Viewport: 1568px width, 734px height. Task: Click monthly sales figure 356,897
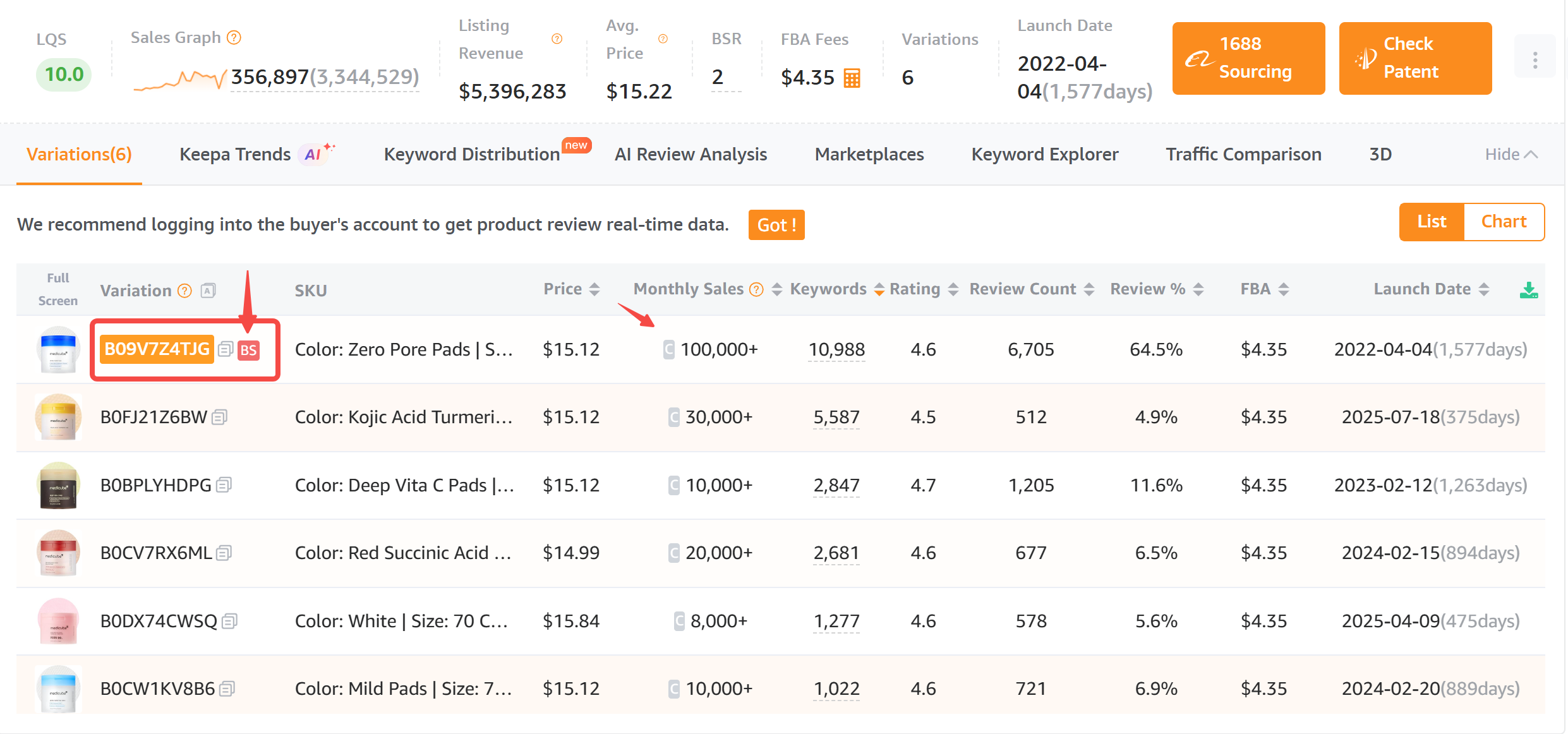click(270, 77)
